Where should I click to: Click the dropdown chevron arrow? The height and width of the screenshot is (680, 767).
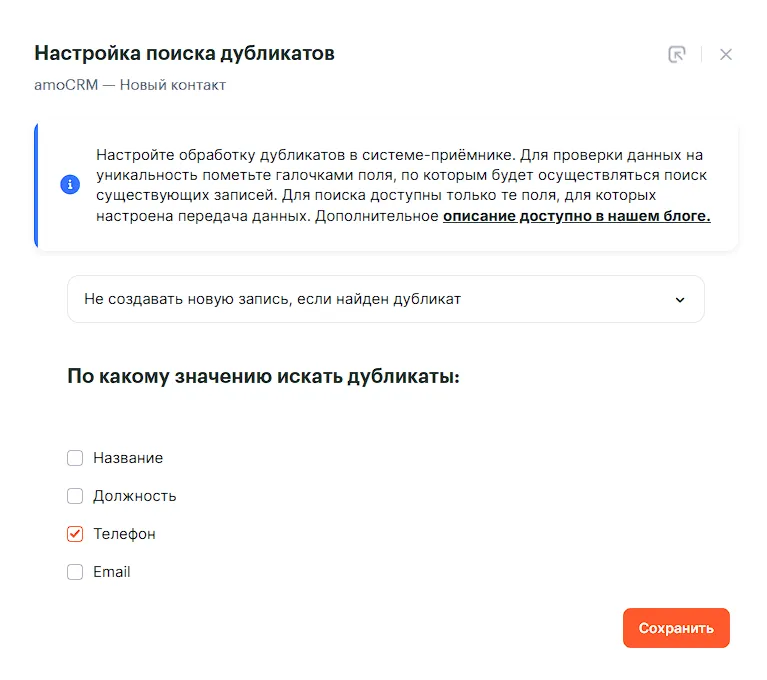(x=680, y=299)
